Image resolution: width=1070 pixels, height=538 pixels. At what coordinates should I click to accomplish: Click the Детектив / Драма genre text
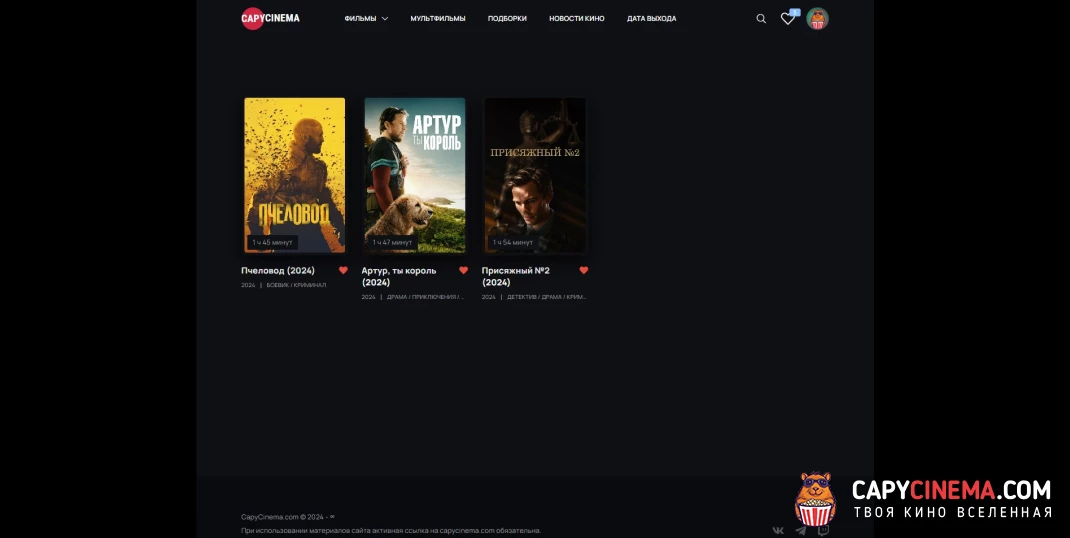click(546, 297)
